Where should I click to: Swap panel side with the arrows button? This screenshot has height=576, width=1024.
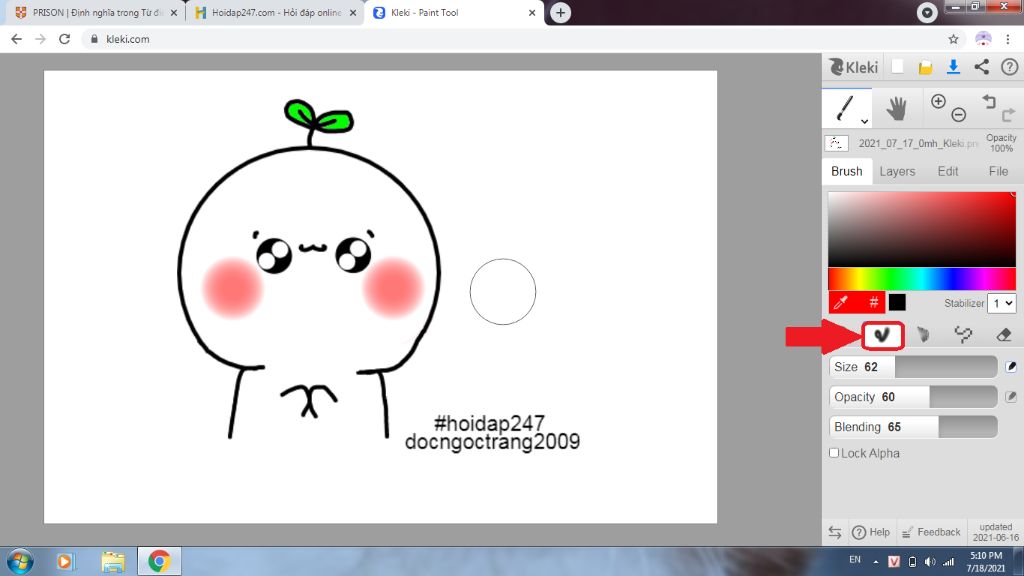point(835,532)
